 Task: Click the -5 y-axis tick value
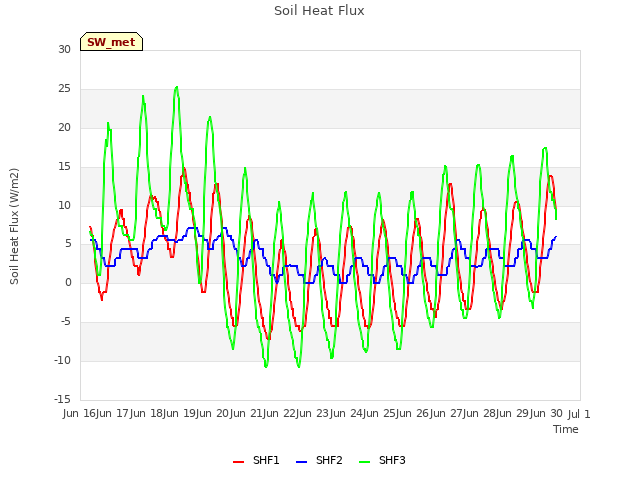click(x=66, y=322)
